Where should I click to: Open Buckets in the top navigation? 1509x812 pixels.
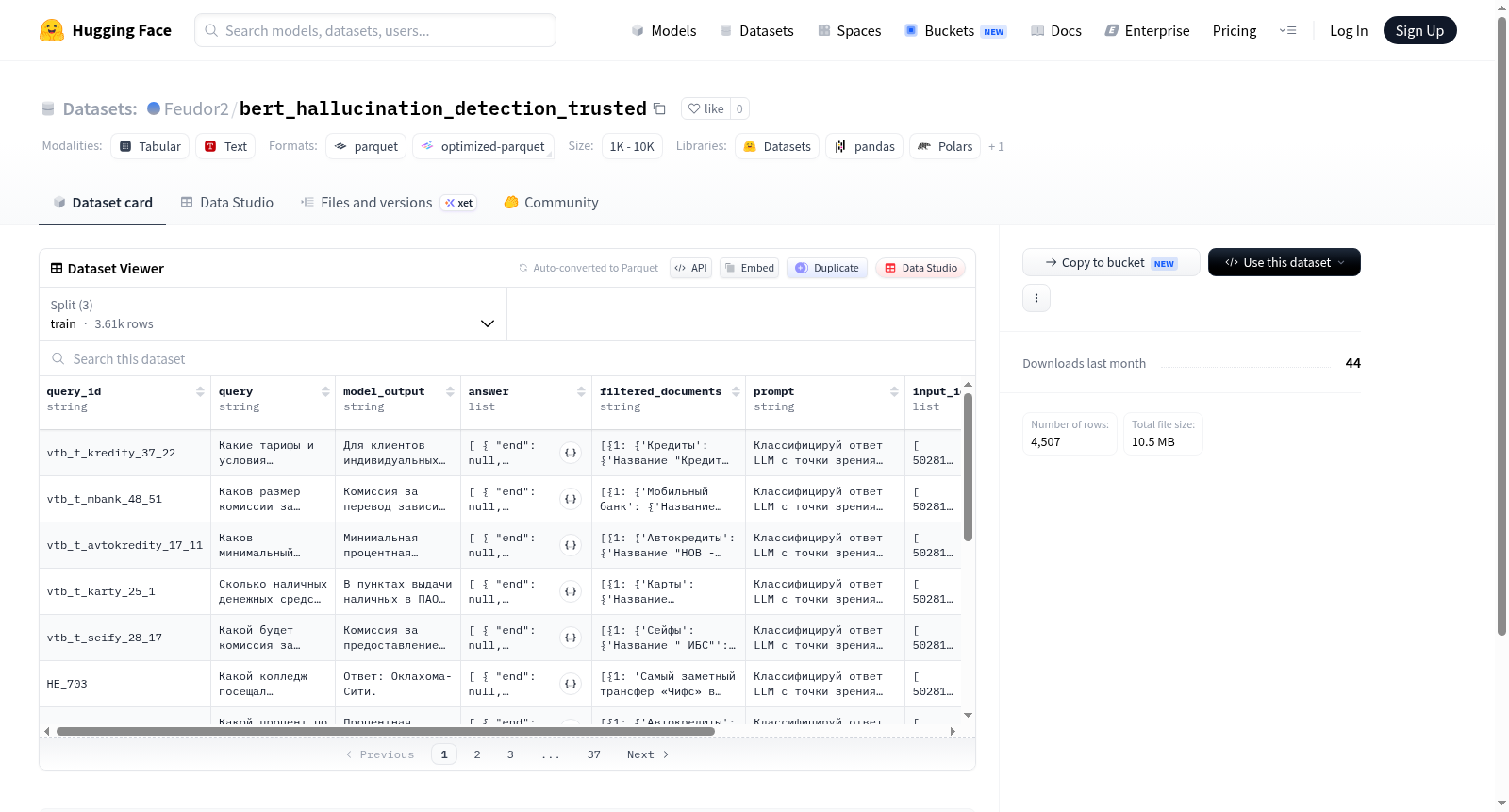click(x=955, y=30)
